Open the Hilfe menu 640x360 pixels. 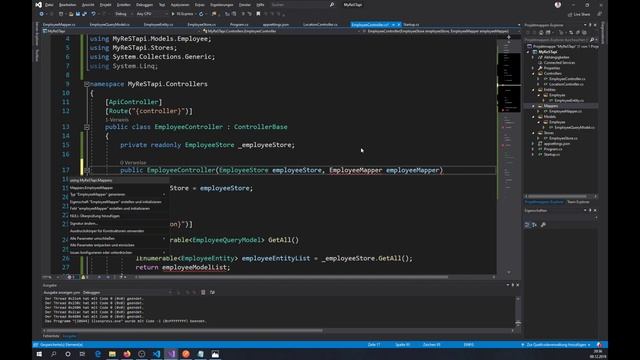coord(260,5)
